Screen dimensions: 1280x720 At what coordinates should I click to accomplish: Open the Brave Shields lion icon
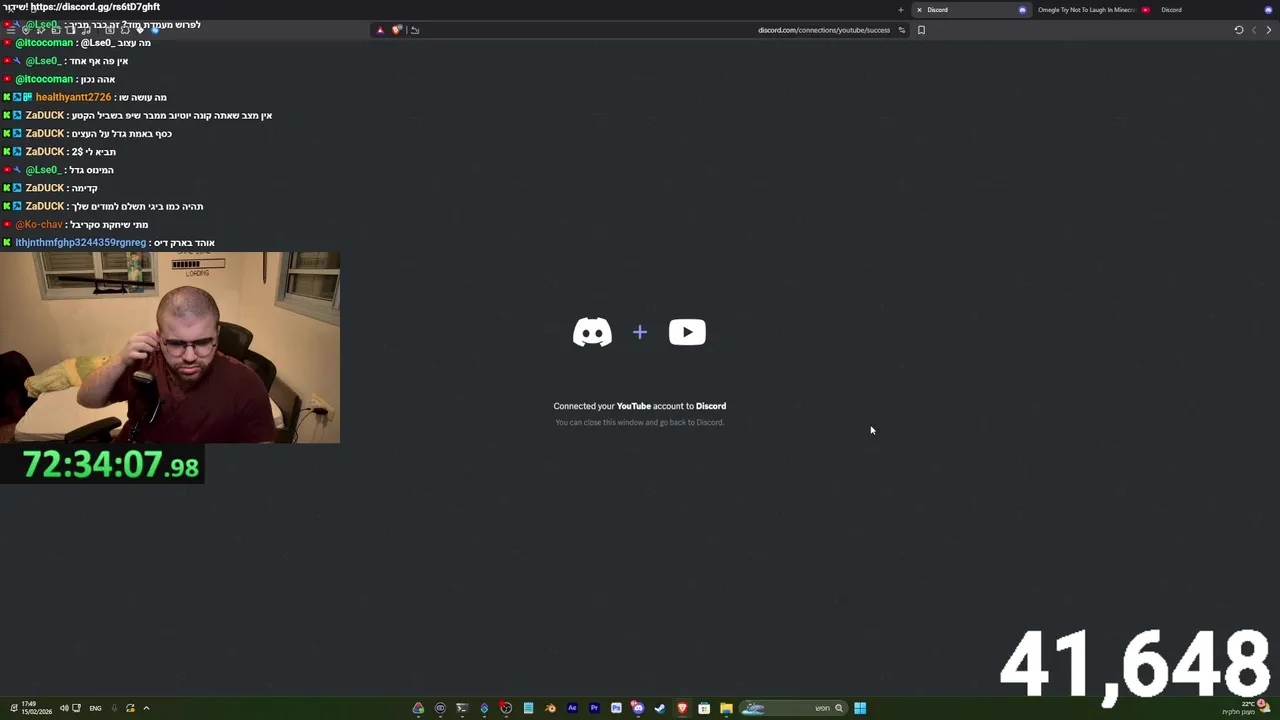(397, 30)
